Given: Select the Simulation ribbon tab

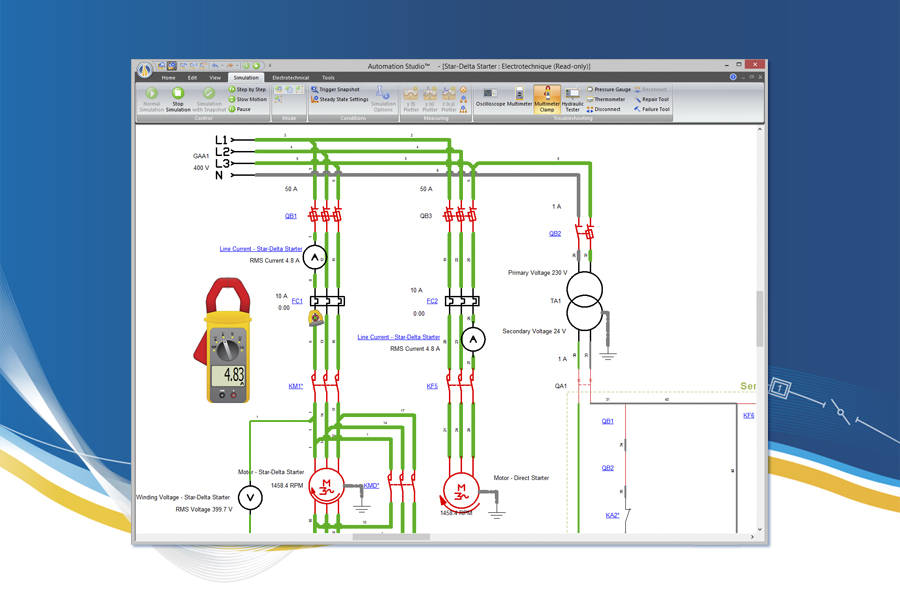Looking at the screenshot, I should point(246,78).
